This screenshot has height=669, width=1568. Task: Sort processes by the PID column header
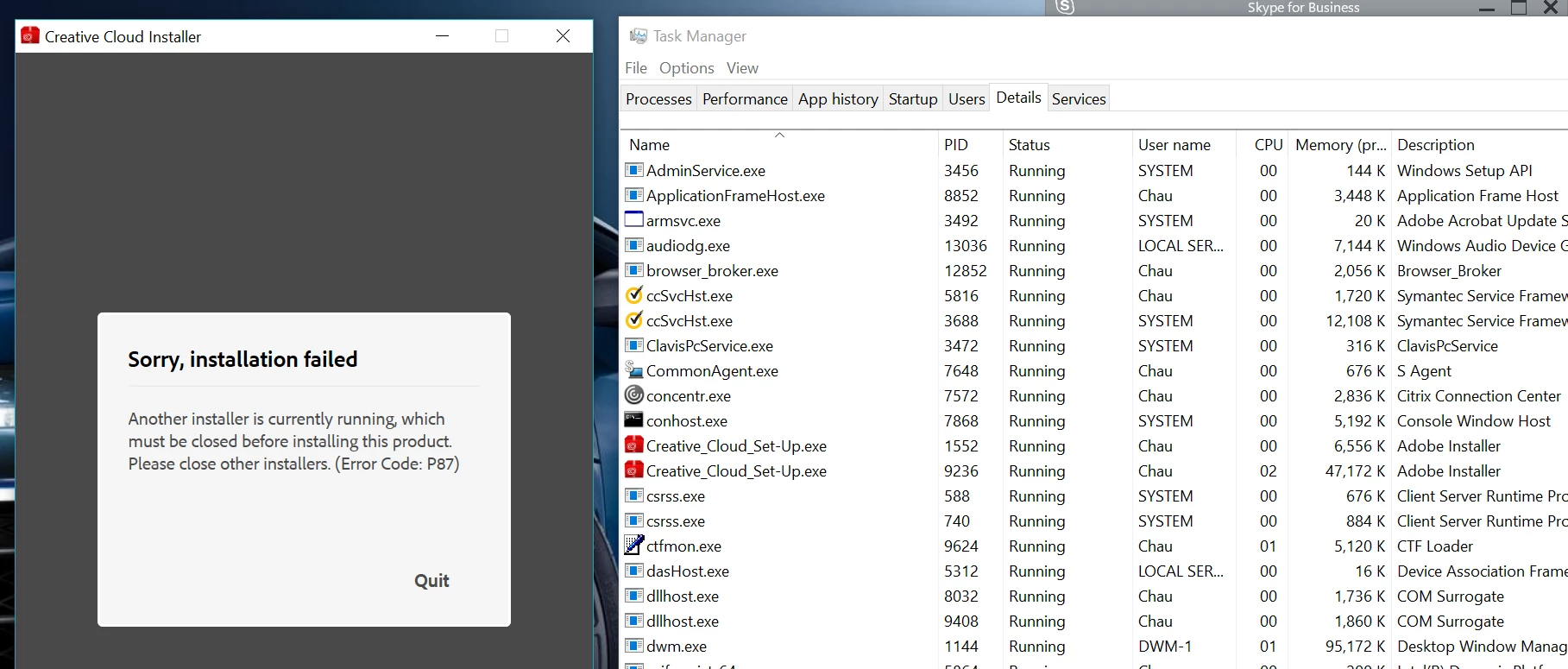[970, 144]
